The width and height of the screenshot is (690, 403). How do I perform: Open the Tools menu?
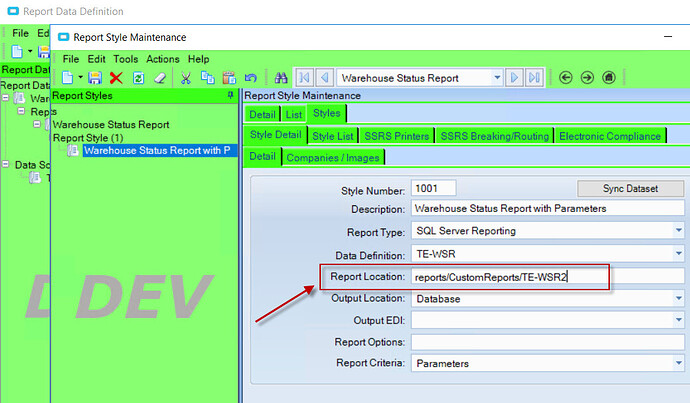[x=125, y=59]
